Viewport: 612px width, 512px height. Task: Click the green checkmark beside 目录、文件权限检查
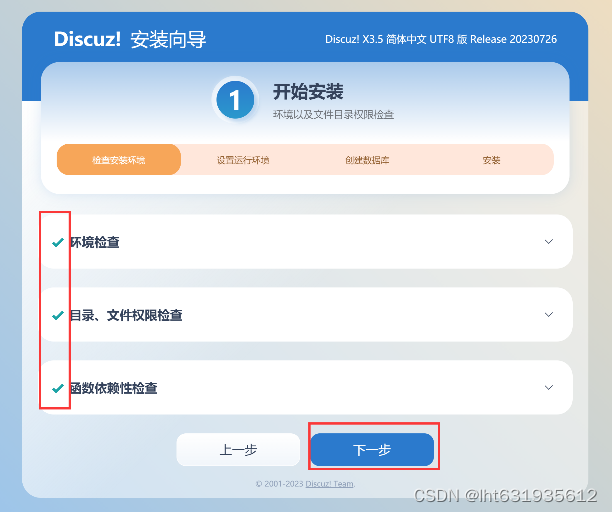[x=58, y=315]
